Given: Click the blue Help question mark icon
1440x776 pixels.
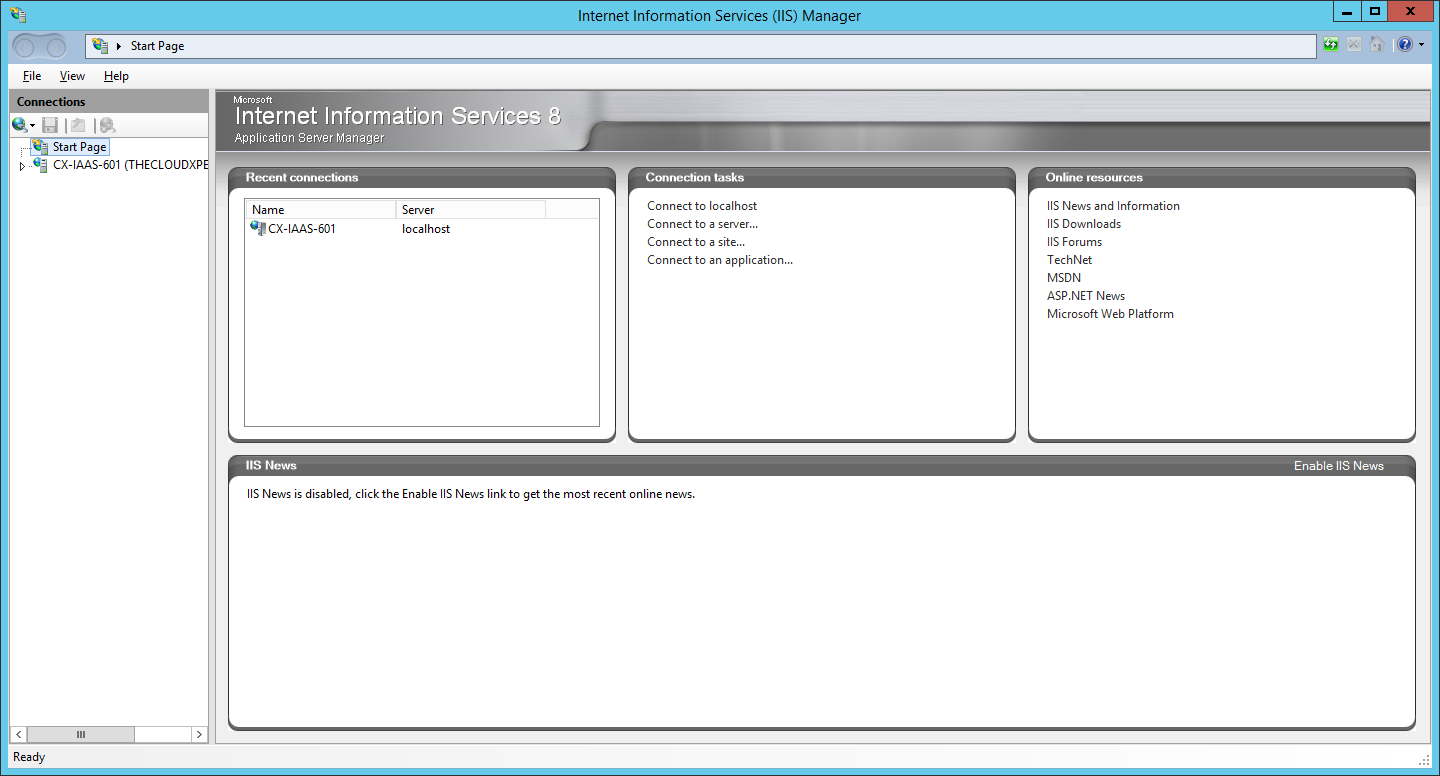Looking at the screenshot, I should coord(1405,45).
